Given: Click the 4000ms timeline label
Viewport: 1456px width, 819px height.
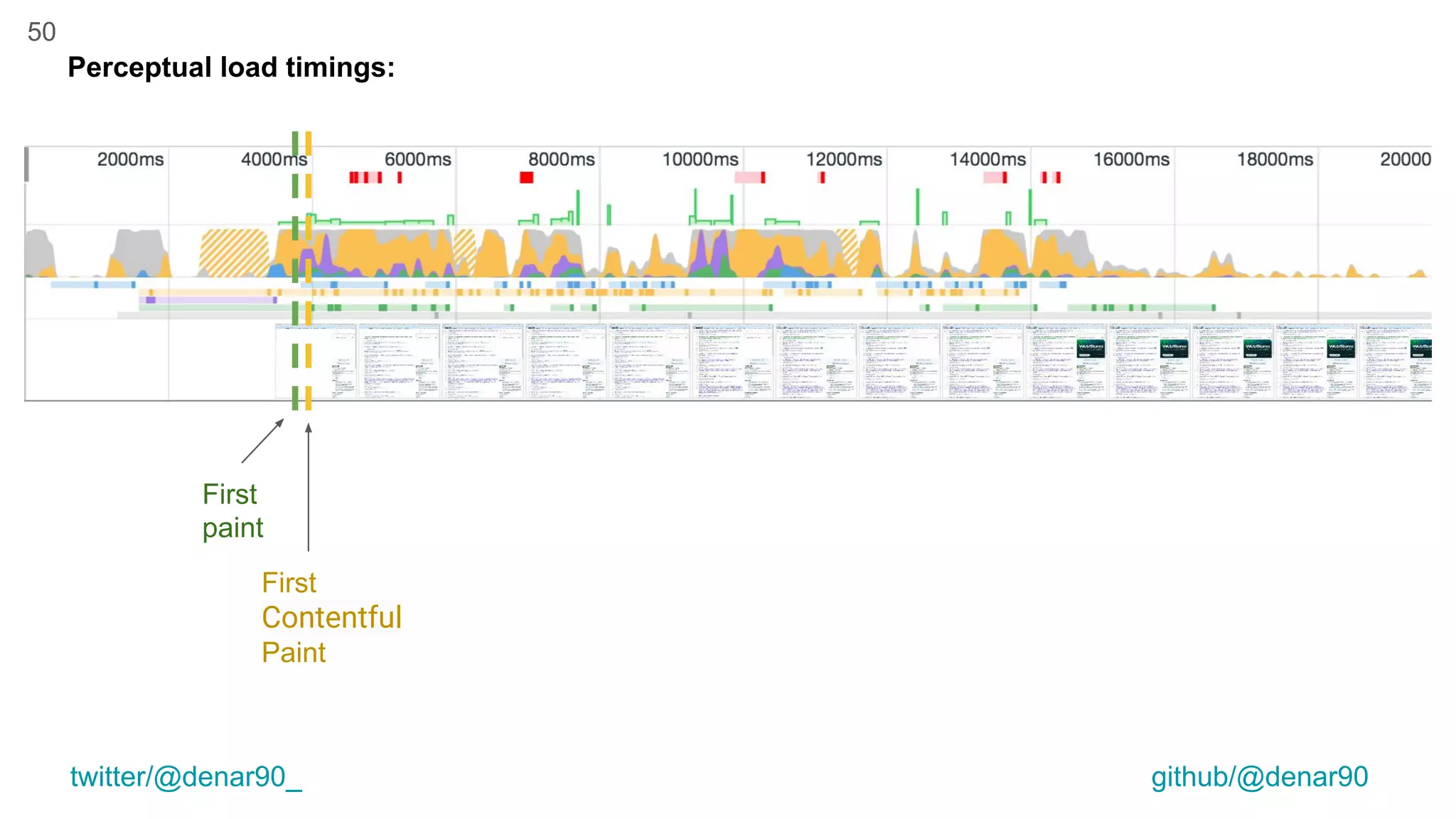Looking at the screenshot, I should click(x=274, y=159).
